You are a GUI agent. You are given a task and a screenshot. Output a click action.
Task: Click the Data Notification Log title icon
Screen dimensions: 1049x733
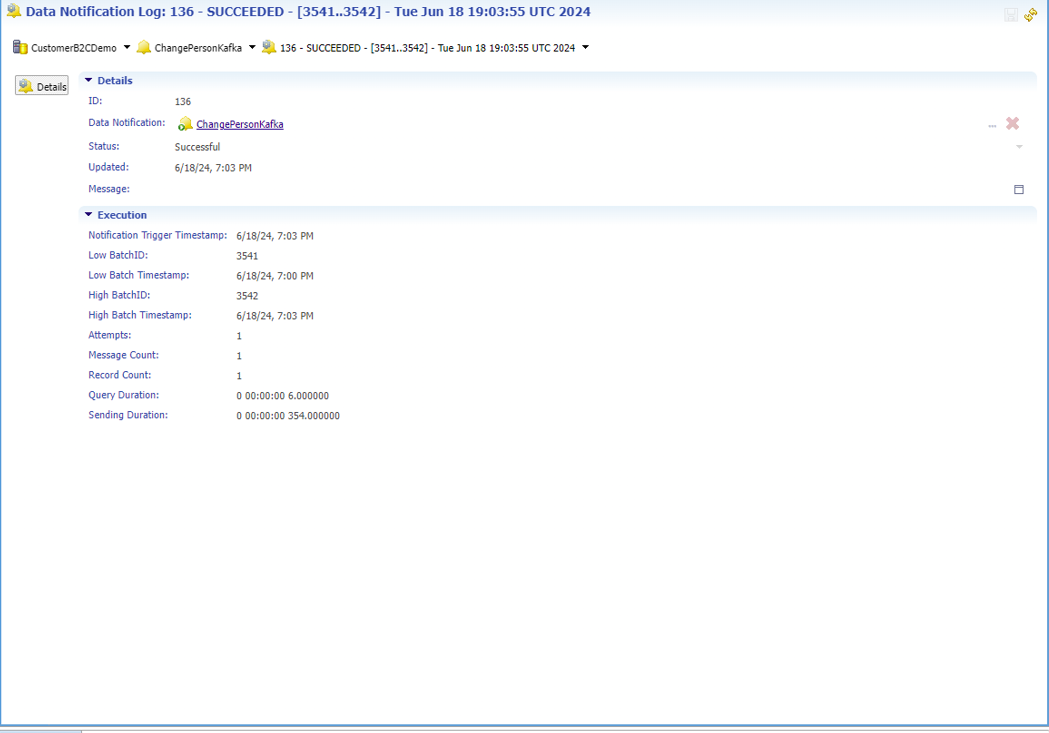click(13, 11)
